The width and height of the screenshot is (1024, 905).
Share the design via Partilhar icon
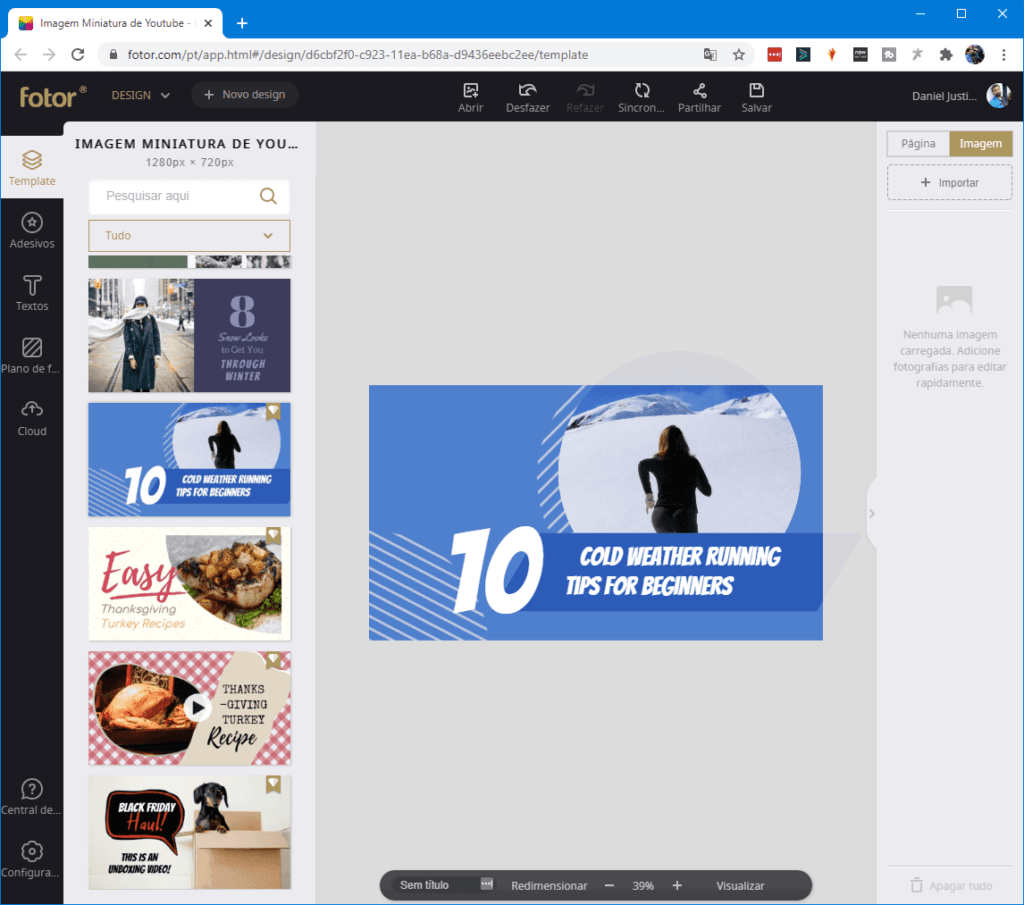[x=699, y=96]
